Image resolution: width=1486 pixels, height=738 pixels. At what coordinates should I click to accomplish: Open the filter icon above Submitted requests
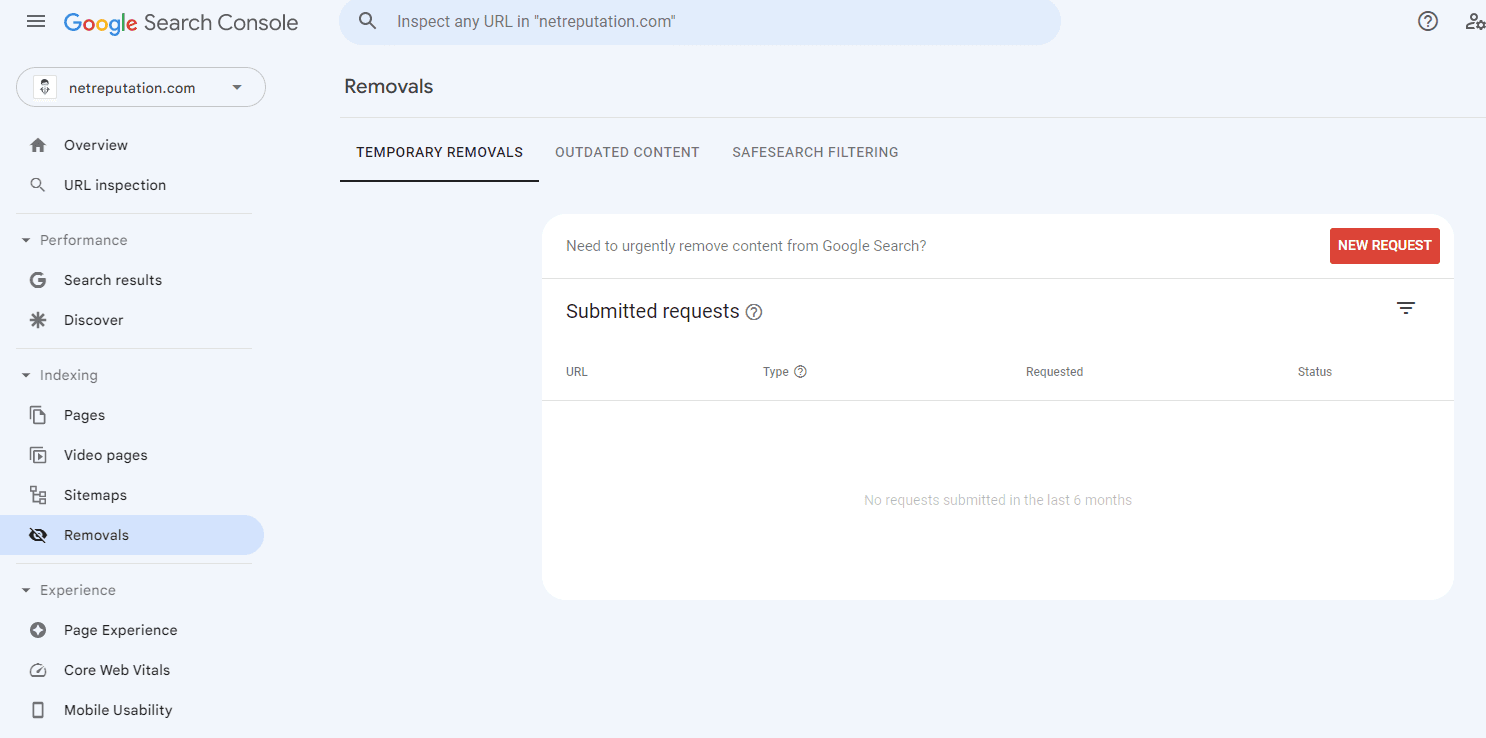(1406, 308)
